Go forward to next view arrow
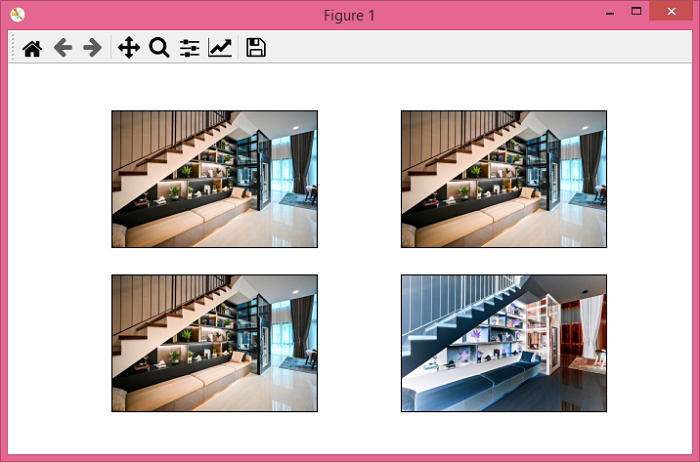700x462 pixels. pos(92,48)
